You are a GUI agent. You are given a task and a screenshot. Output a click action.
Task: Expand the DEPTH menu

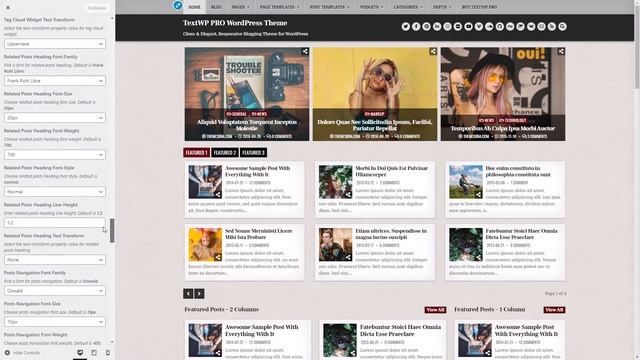442,7
